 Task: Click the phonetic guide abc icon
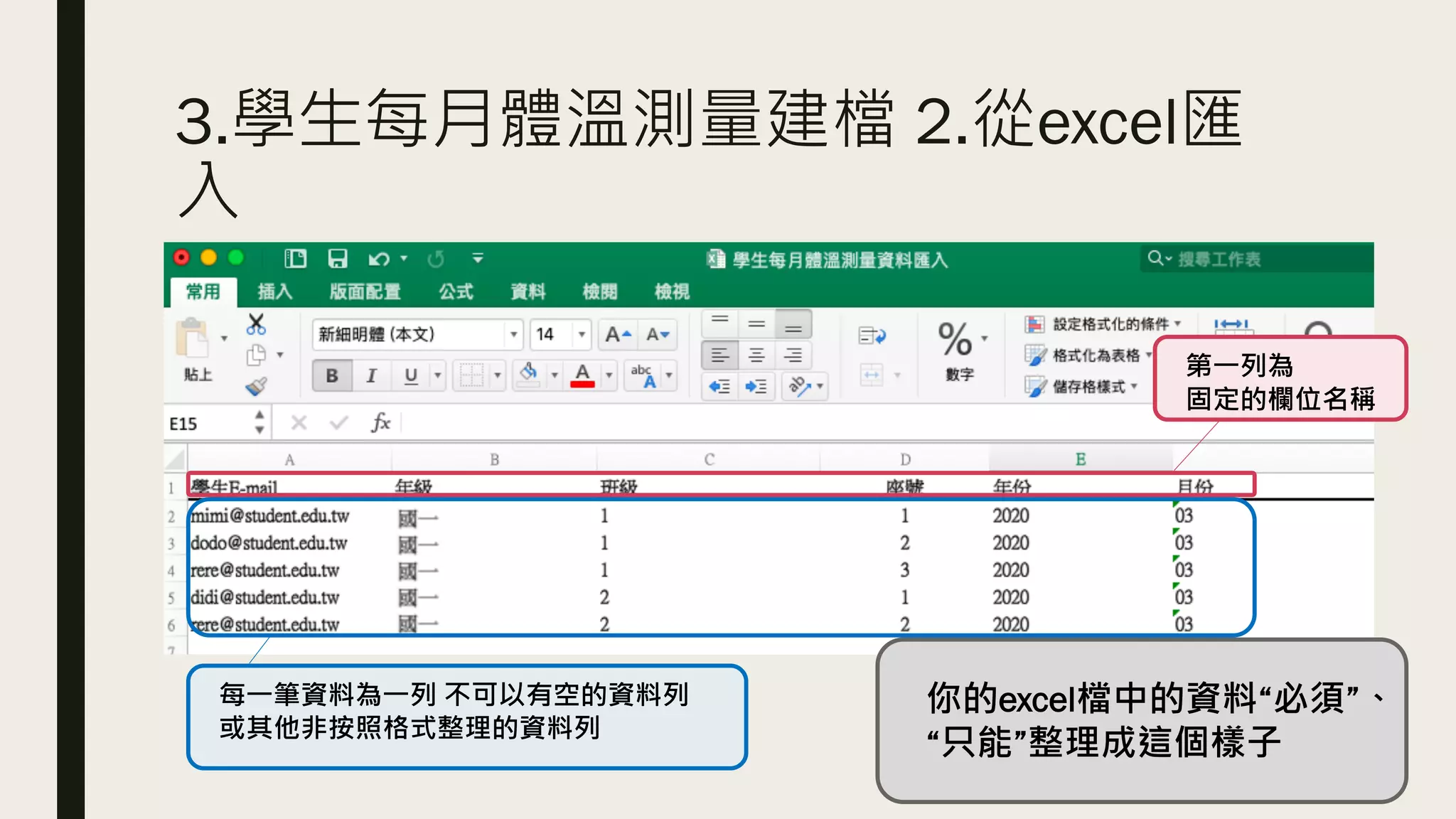[x=643, y=375]
